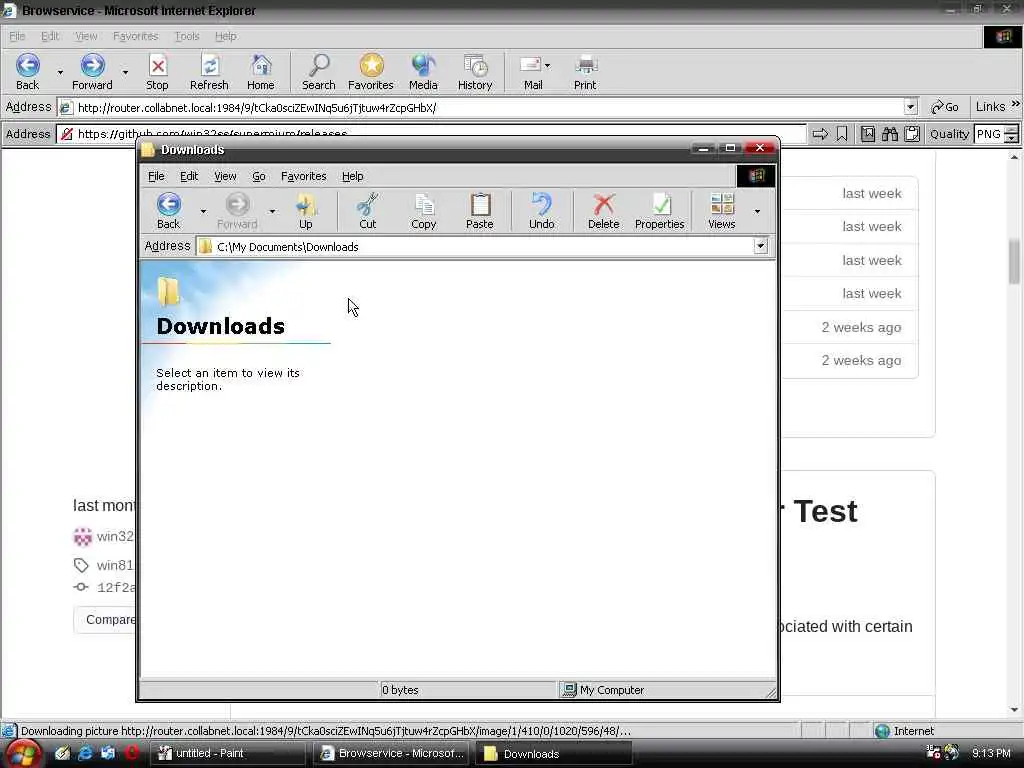Click the Show Desktop quick launch icon

[63, 753]
